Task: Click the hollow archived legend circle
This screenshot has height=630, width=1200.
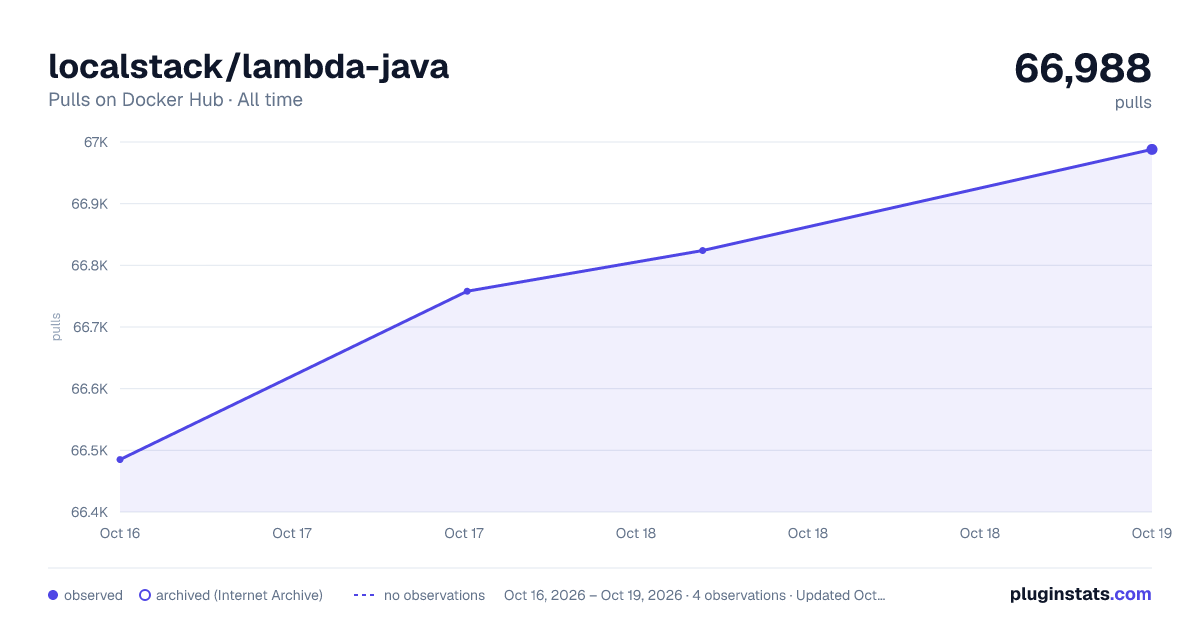Action: coord(144,595)
